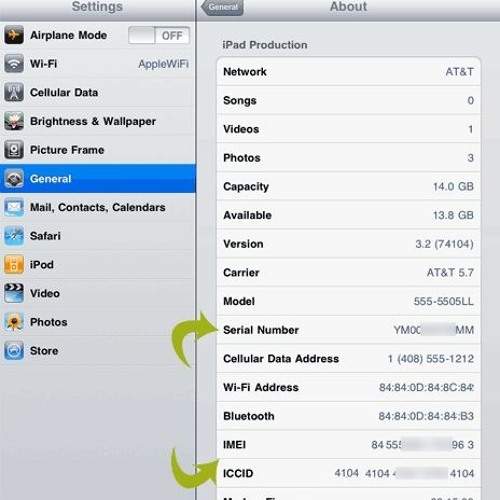Tap the Brightness & Wallpaper icon
The width and height of the screenshot is (500, 500).
pyautogui.click(x=14, y=121)
